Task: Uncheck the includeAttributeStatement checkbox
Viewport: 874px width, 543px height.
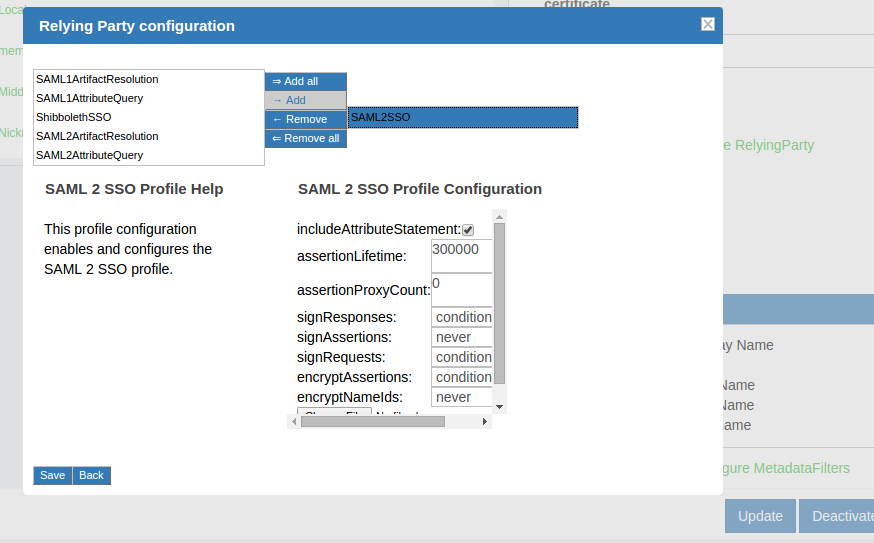Action: (468, 230)
